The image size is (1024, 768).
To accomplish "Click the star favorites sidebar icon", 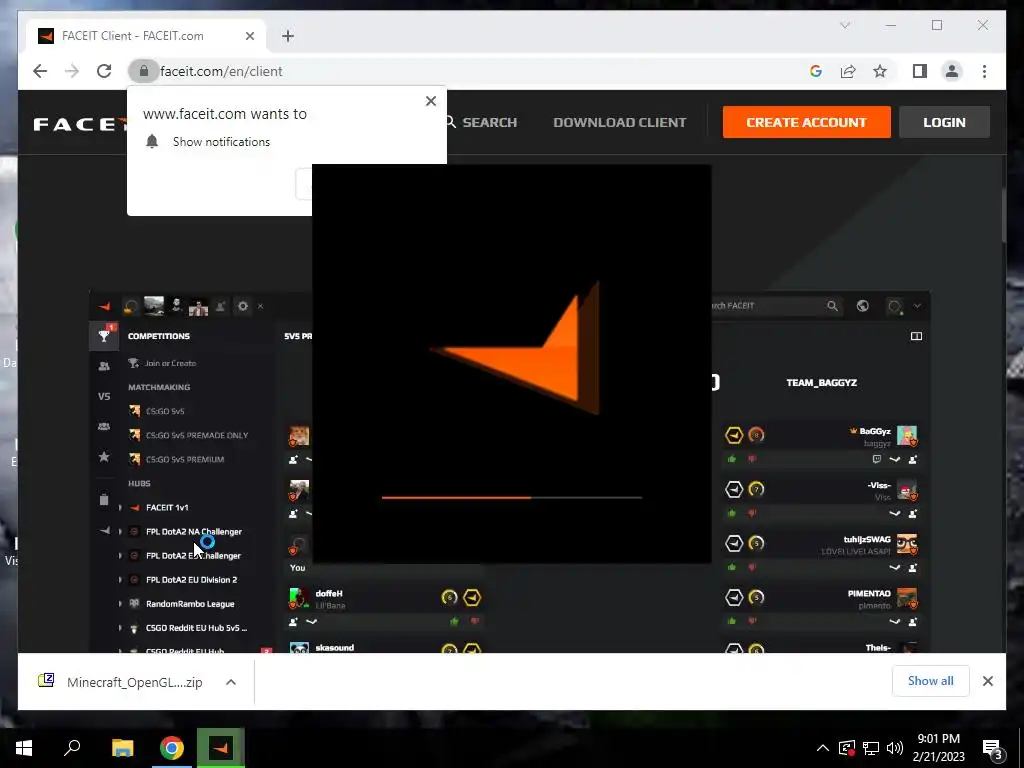I will tap(104, 456).
